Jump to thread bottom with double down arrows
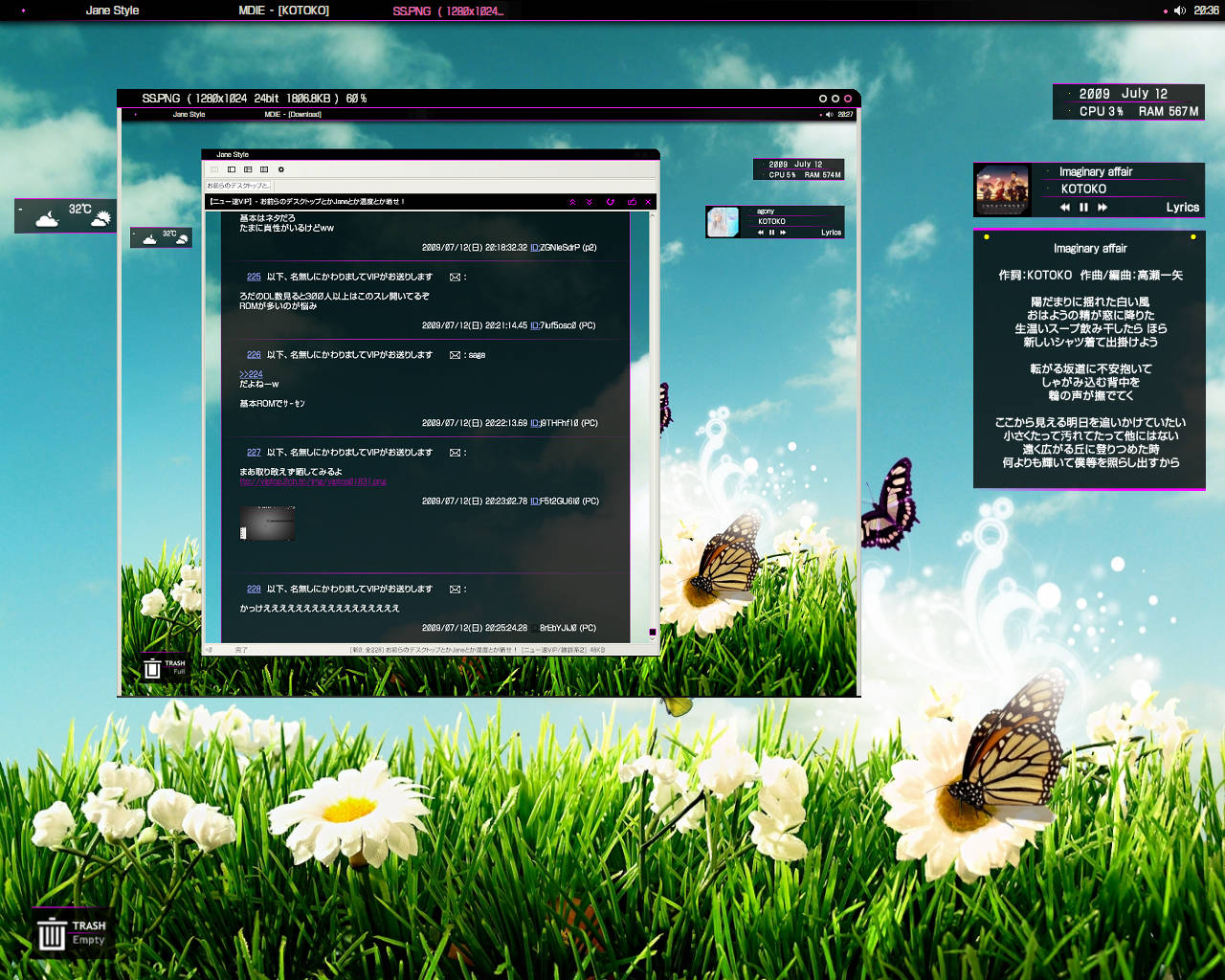 click(590, 202)
